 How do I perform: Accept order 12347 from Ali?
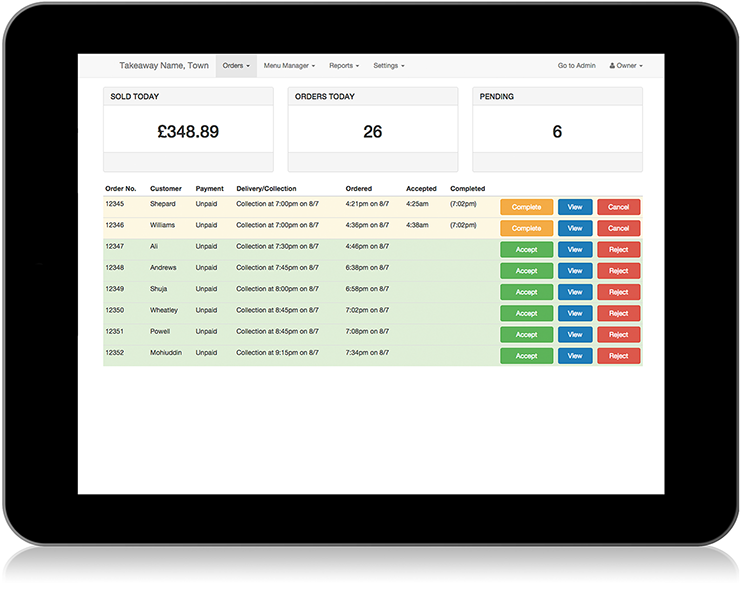pyautogui.click(x=526, y=250)
